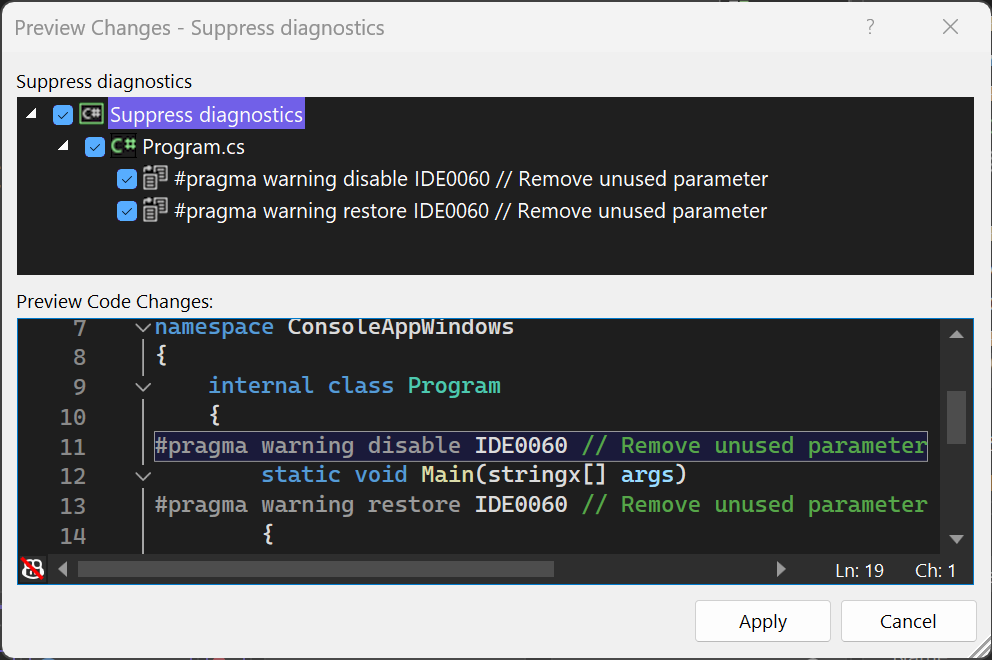992x660 pixels.
Task: Select the Suppress diagnostics tree row
Action: click(x=206, y=114)
